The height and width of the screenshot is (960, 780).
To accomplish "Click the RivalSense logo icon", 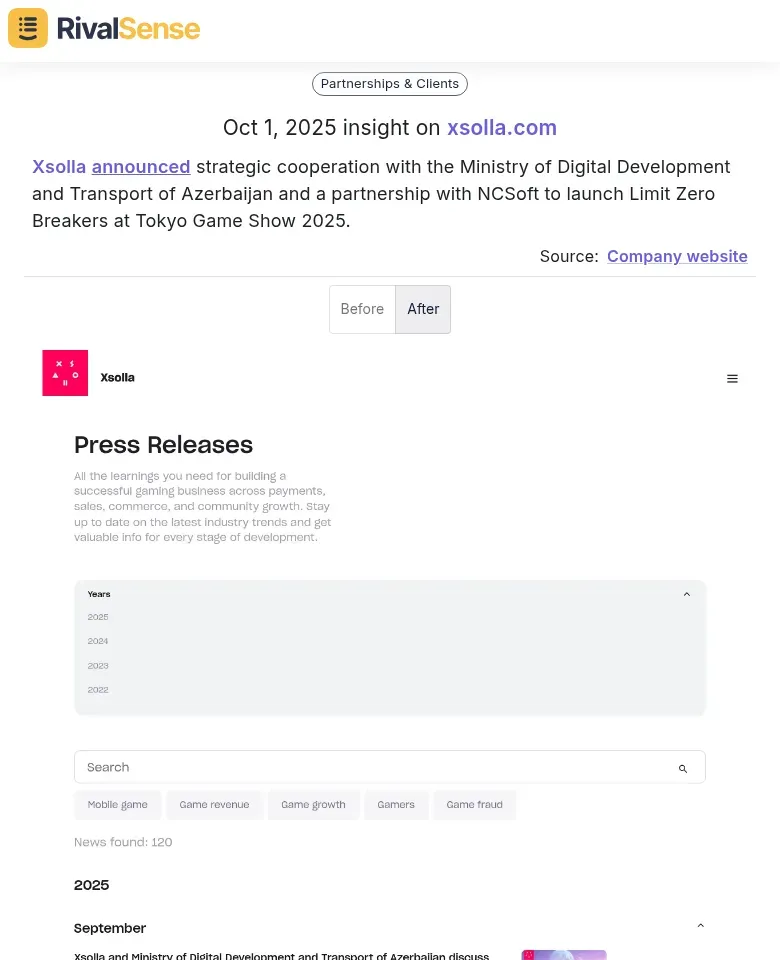I will [28, 28].
